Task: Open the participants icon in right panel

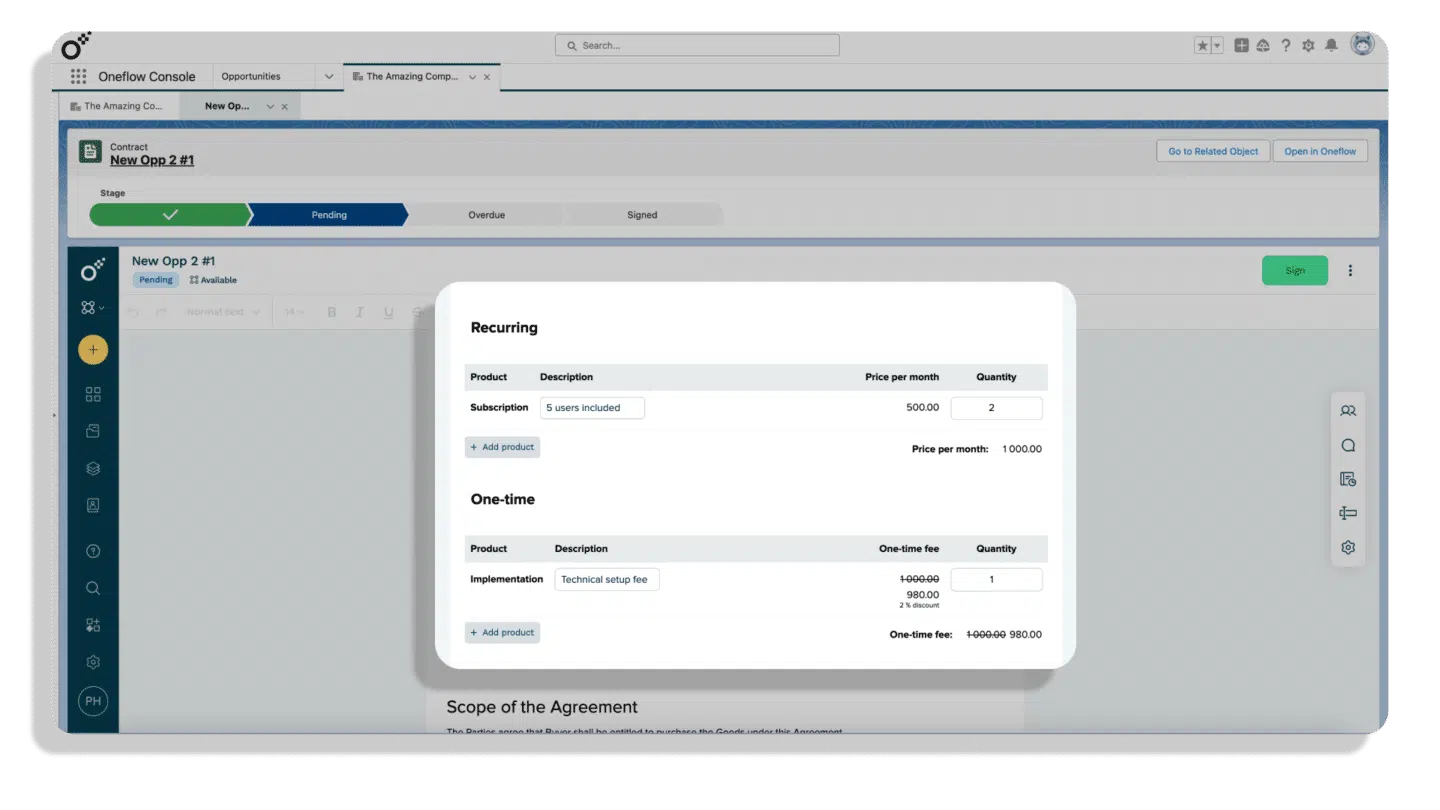Action: point(1348,411)
